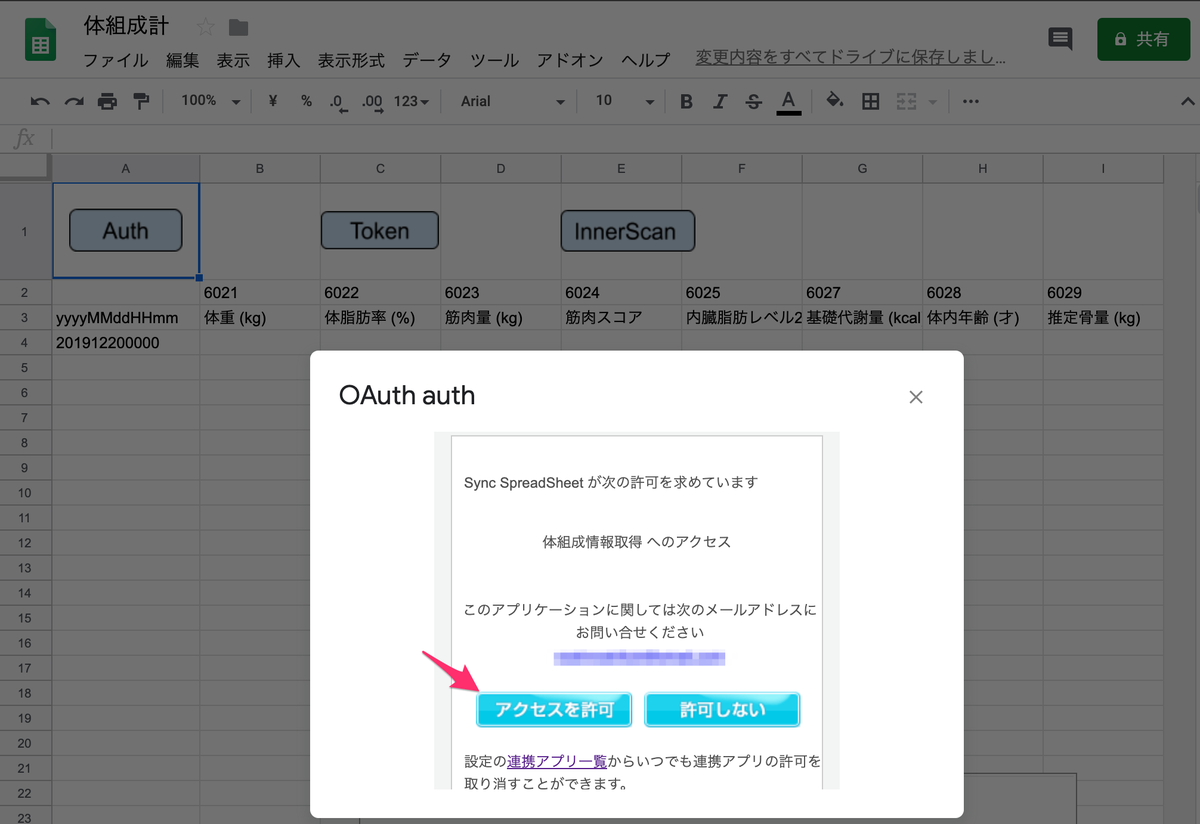Click the アクセスを許可 button
Viewport: 1200px width, 824px height.
[553, 710]
